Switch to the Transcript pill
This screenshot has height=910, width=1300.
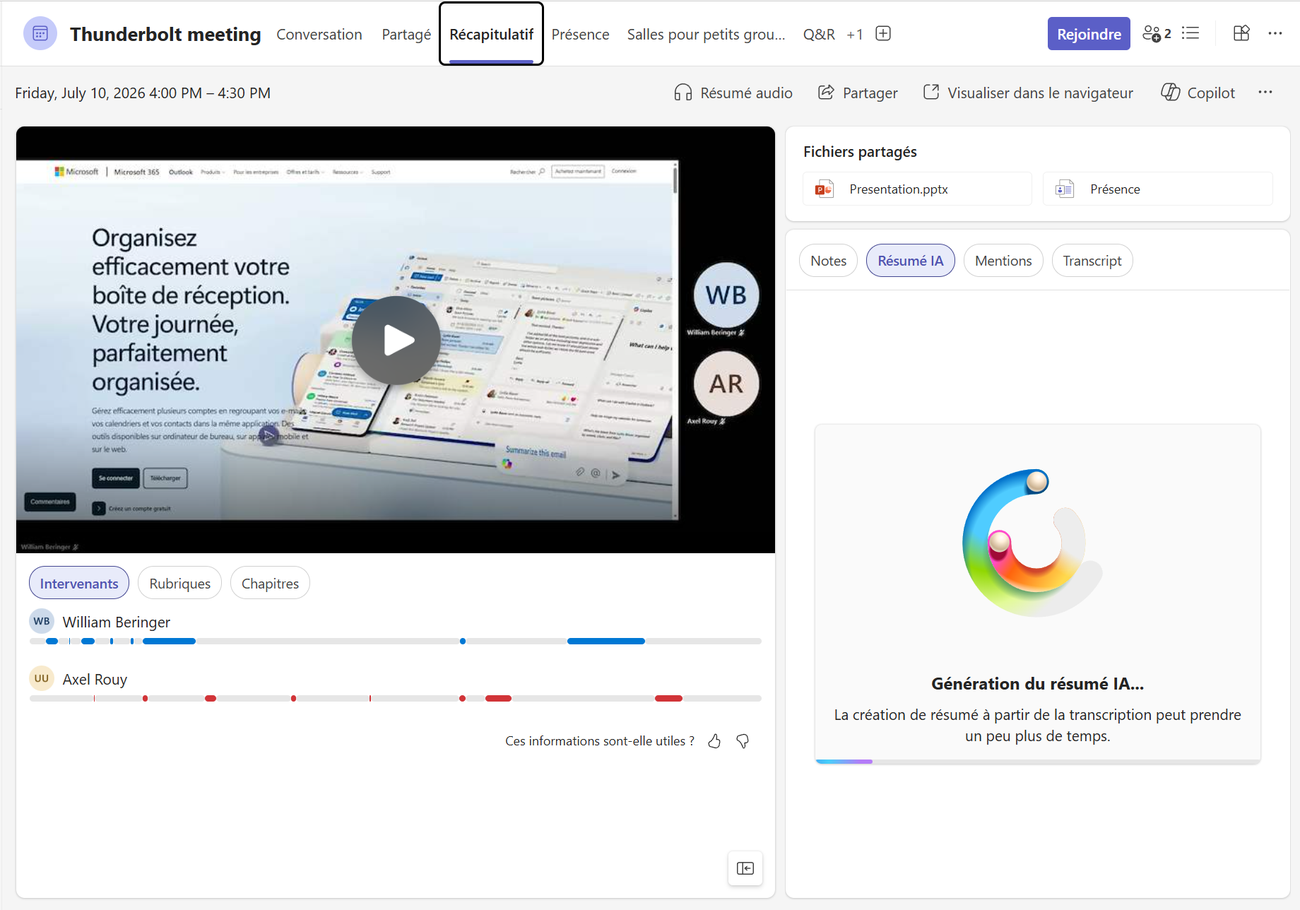point(1092,261)
